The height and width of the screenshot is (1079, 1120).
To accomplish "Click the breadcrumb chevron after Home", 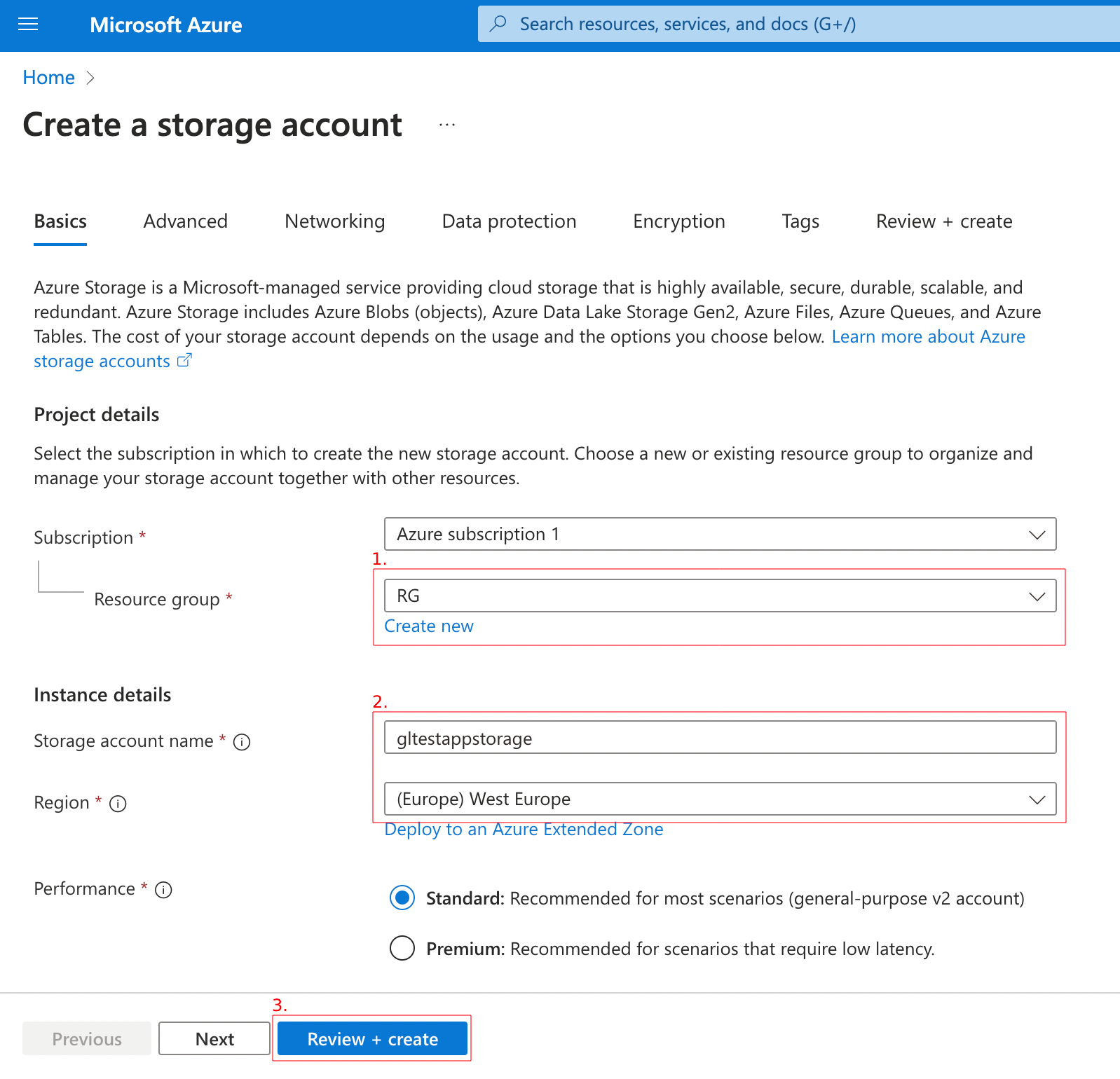I will pos(90,78).
